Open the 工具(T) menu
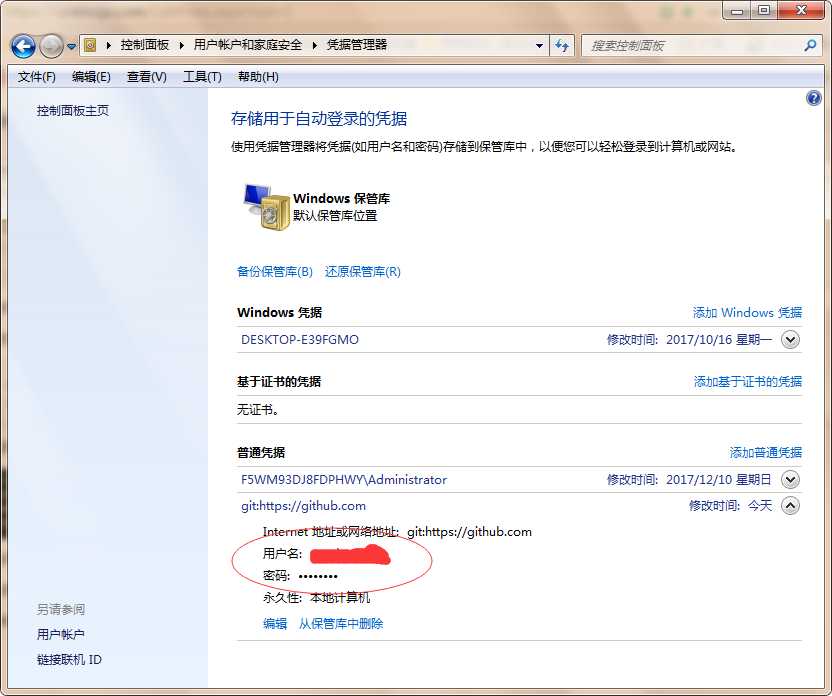832x696 pixels. (202, 77)
